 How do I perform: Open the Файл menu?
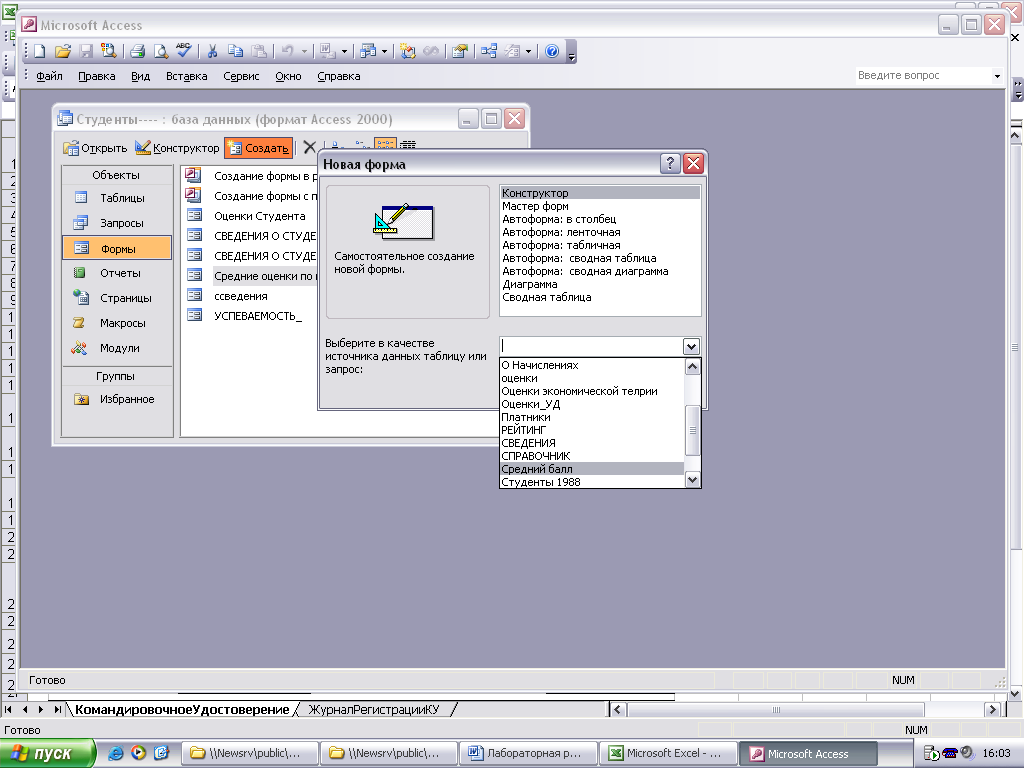coord(49,76)
